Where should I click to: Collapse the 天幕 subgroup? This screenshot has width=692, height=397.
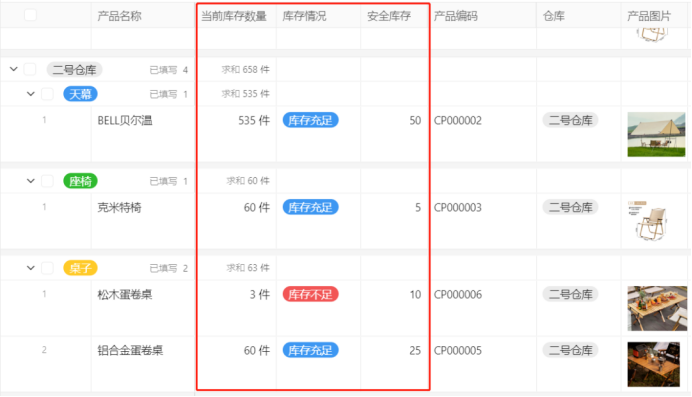(x=30, y=94)
